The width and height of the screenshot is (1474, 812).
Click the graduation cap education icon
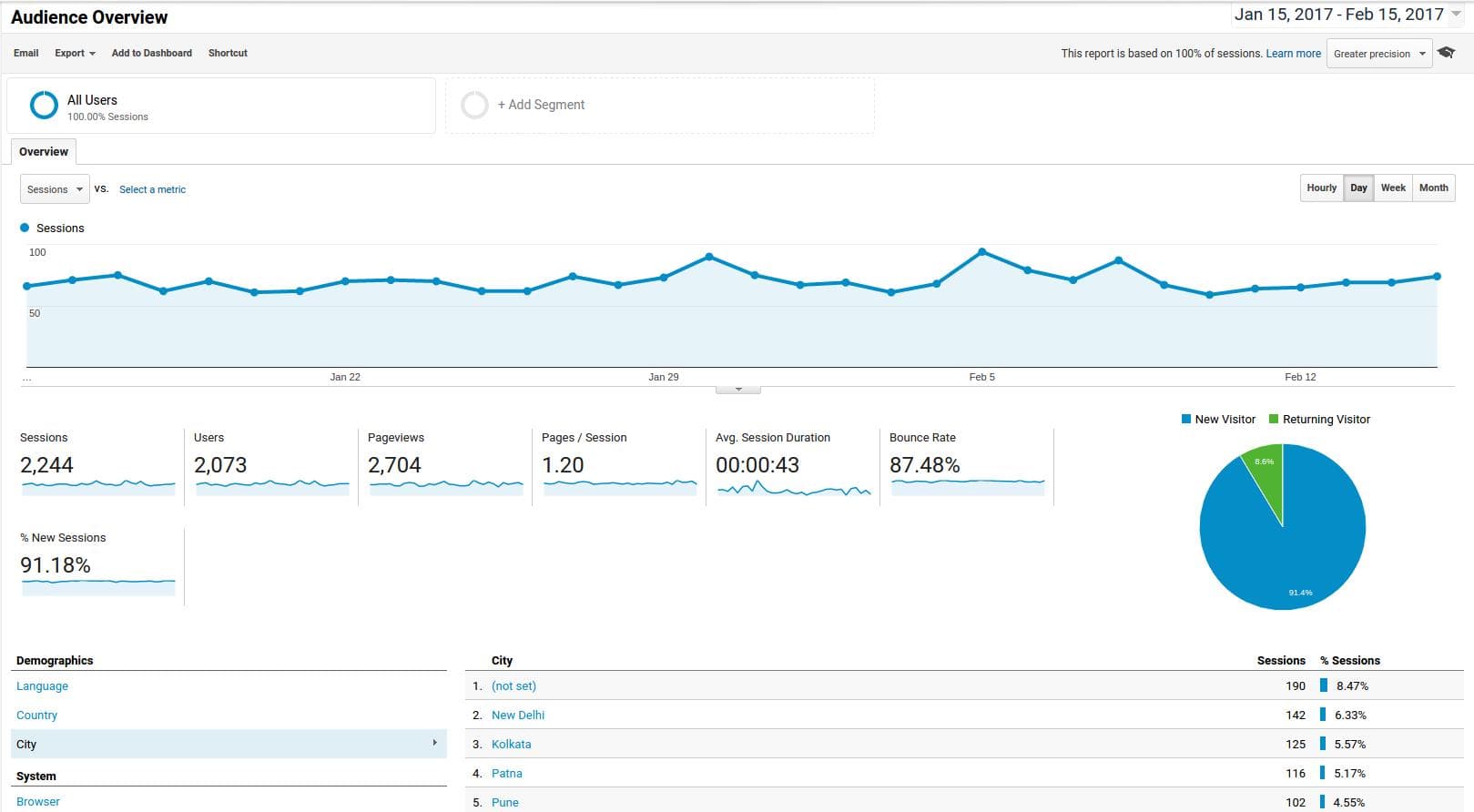click(1446, 53)
